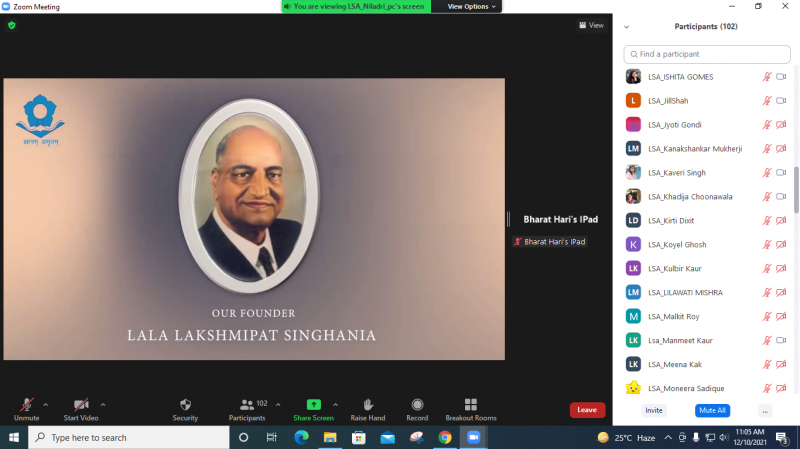The image size is (800, 449).
Task: Unmute the microphone
Action: point(26,404)
